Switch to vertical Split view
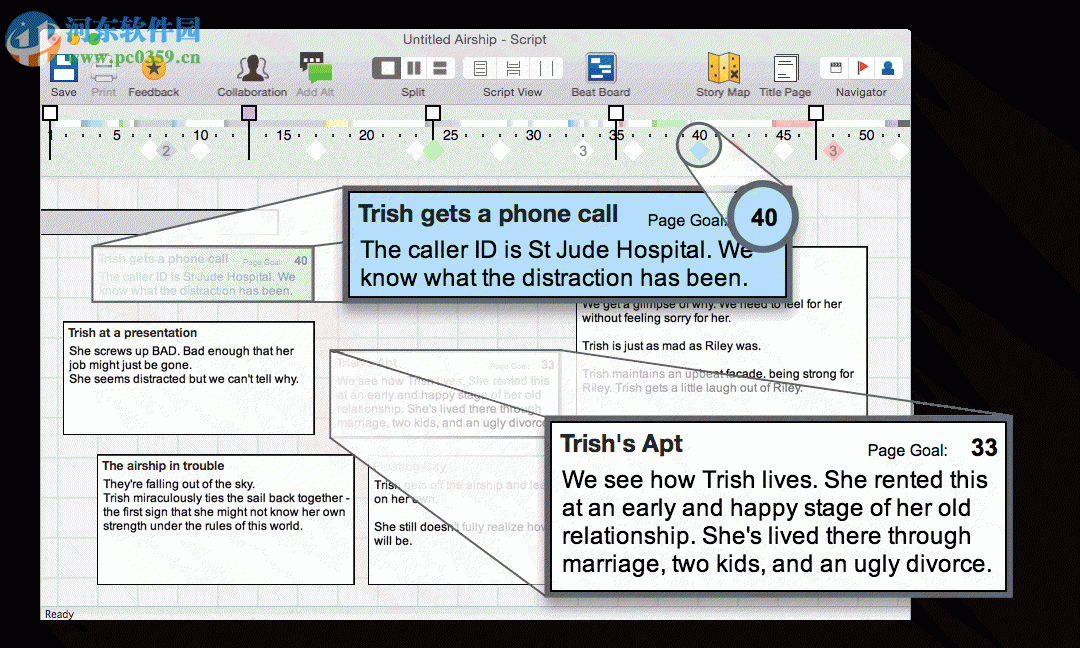Viewport: 1080px width, 648px height. tap(413, 68)
